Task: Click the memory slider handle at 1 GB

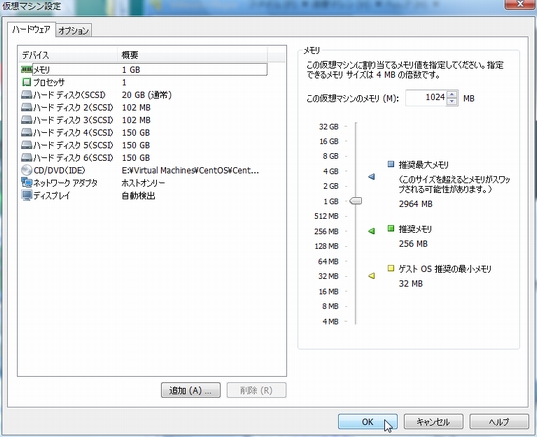Action: click(x=356, y=201)
